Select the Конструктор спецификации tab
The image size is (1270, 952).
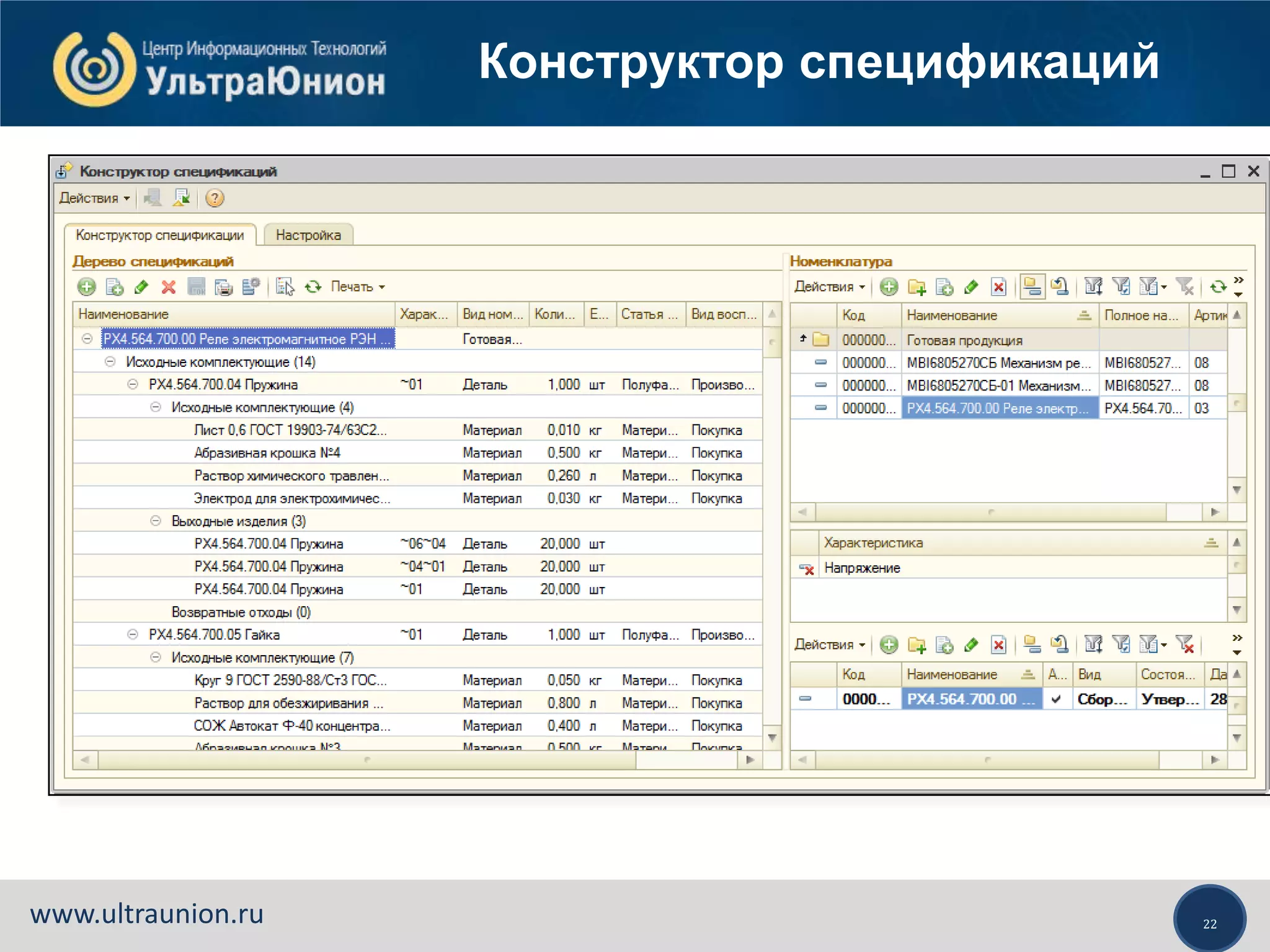click(160, 236)
